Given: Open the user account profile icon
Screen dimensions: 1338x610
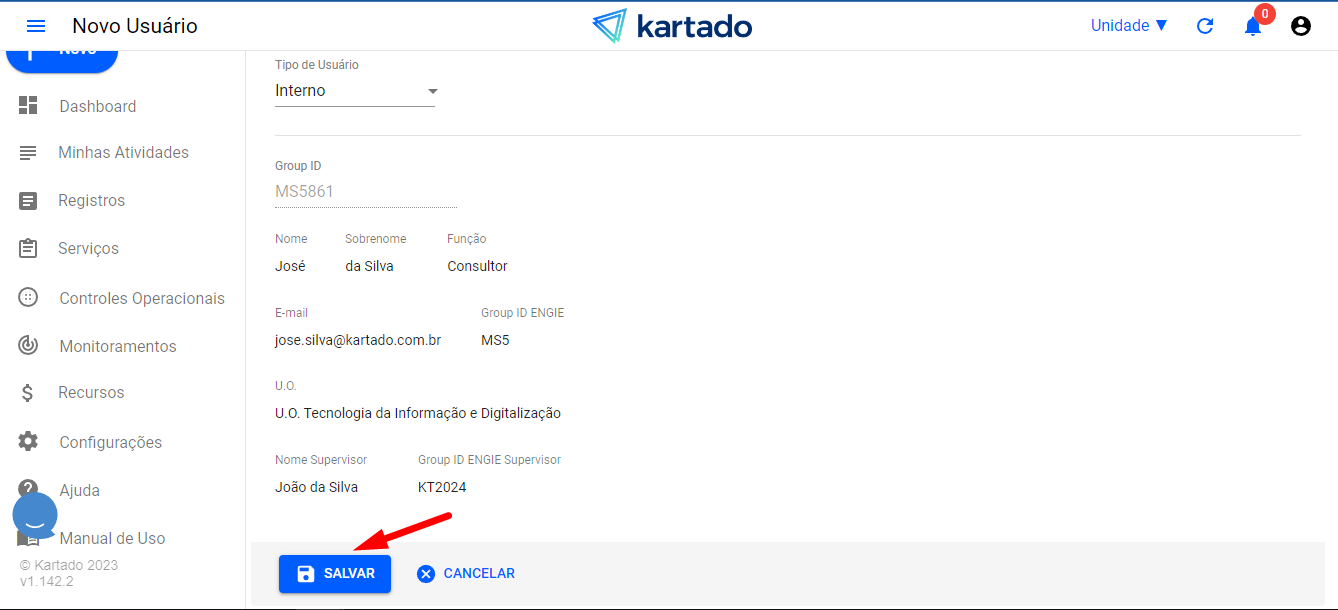Looking at the screenshot, I should pyautogui.click(x=1301, y=26).
